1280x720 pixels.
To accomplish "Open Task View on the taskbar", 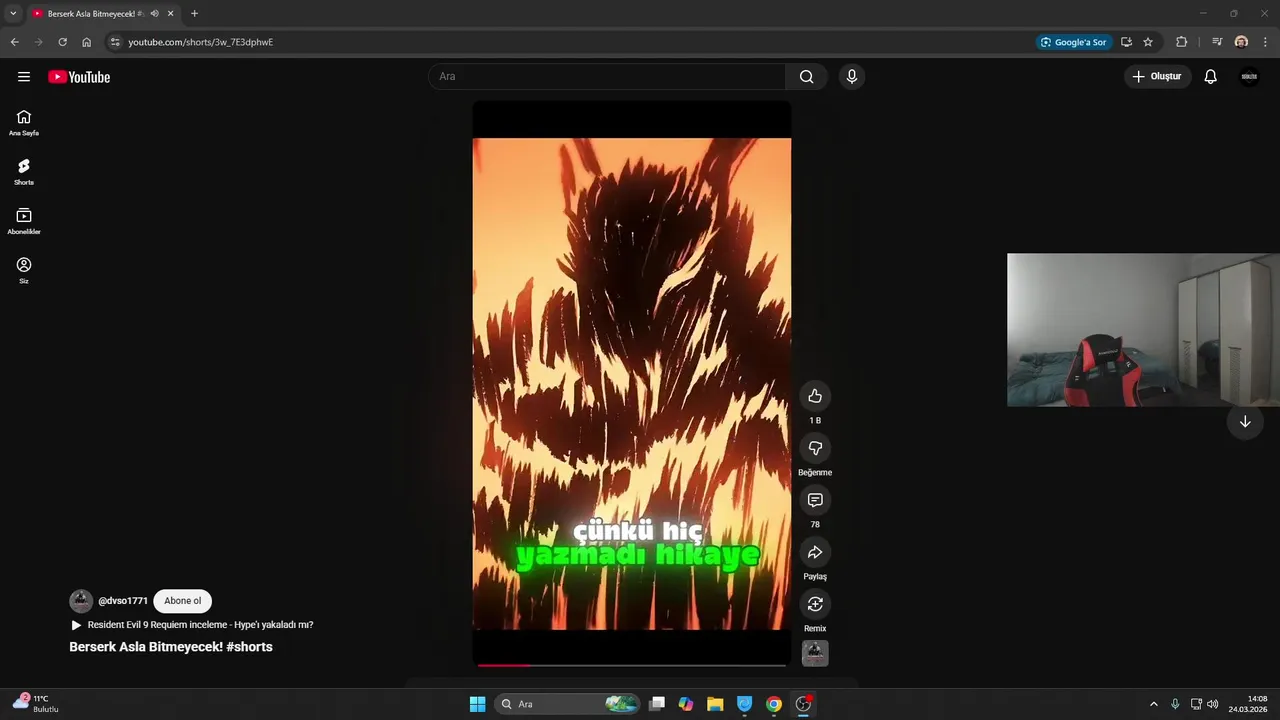I will click(657, 704).
